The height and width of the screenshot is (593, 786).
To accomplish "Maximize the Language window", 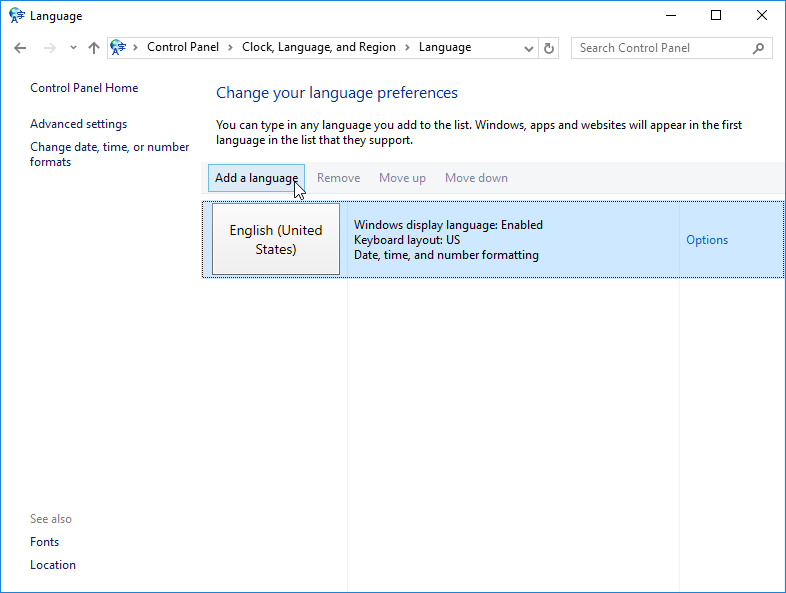I will point(716,15).
